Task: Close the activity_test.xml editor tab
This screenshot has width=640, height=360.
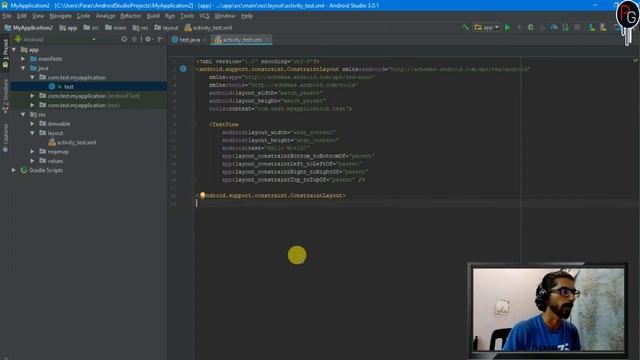Action: coord(267,40)
